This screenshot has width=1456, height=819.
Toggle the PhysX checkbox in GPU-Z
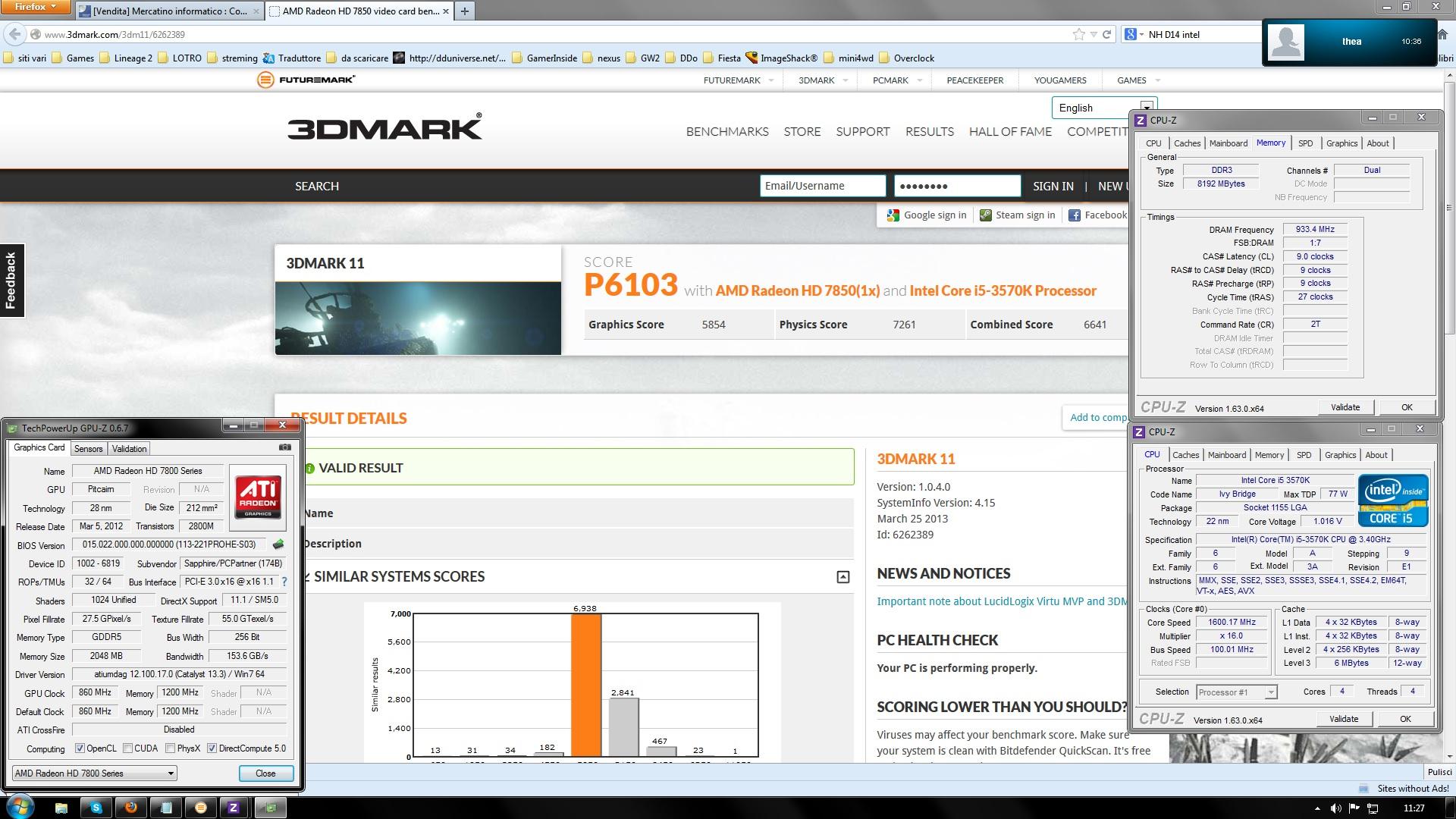pyautogui.click(x=170, y=748)
